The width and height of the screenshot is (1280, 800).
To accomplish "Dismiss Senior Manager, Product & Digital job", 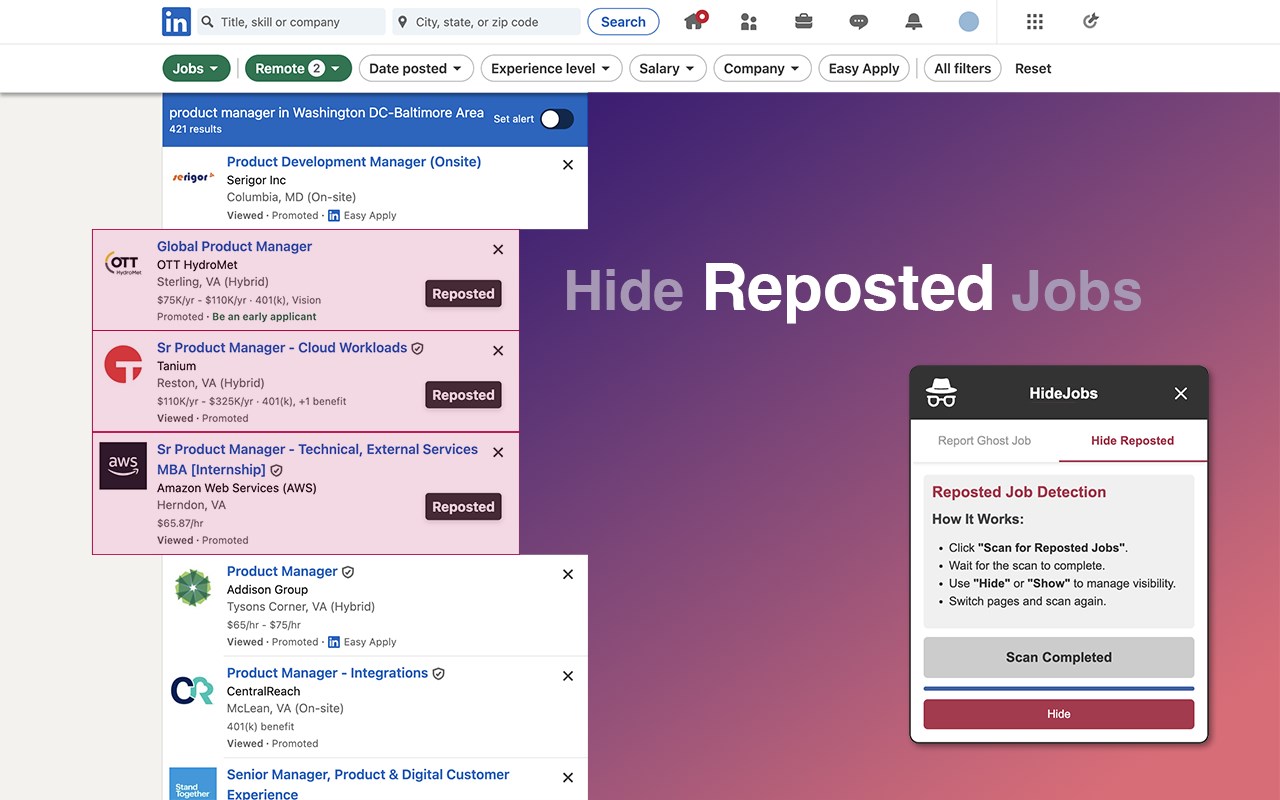I will 568,778.
